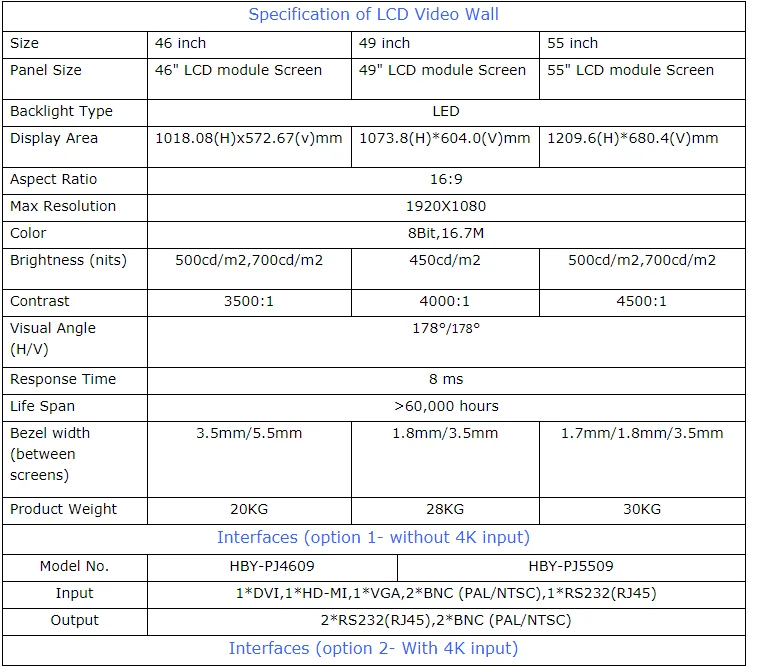The width and height of the screenshot is (778, 666).
Task: Select the '55 inch' size cell
Action: coord(572,43)
